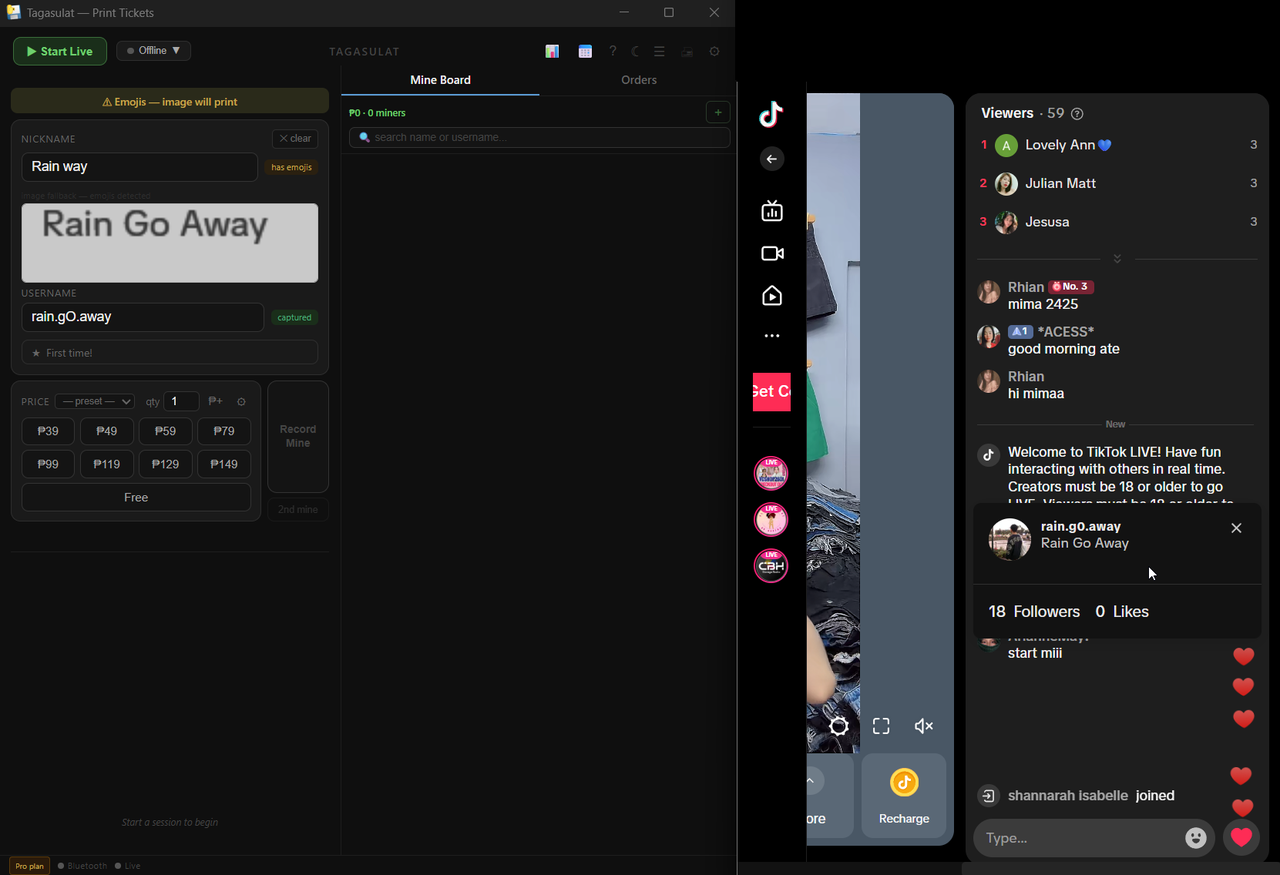Click the TikTok logo in sidebar

pos(771,115)
